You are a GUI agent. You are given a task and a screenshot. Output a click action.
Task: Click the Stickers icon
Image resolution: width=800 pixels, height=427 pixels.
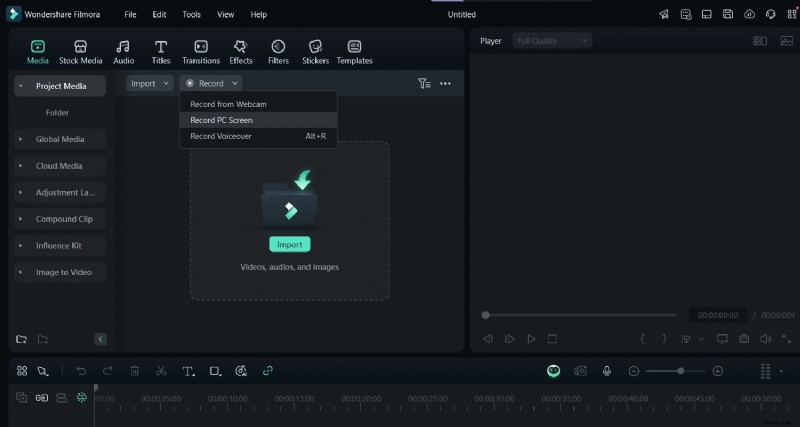coord(315,52)
